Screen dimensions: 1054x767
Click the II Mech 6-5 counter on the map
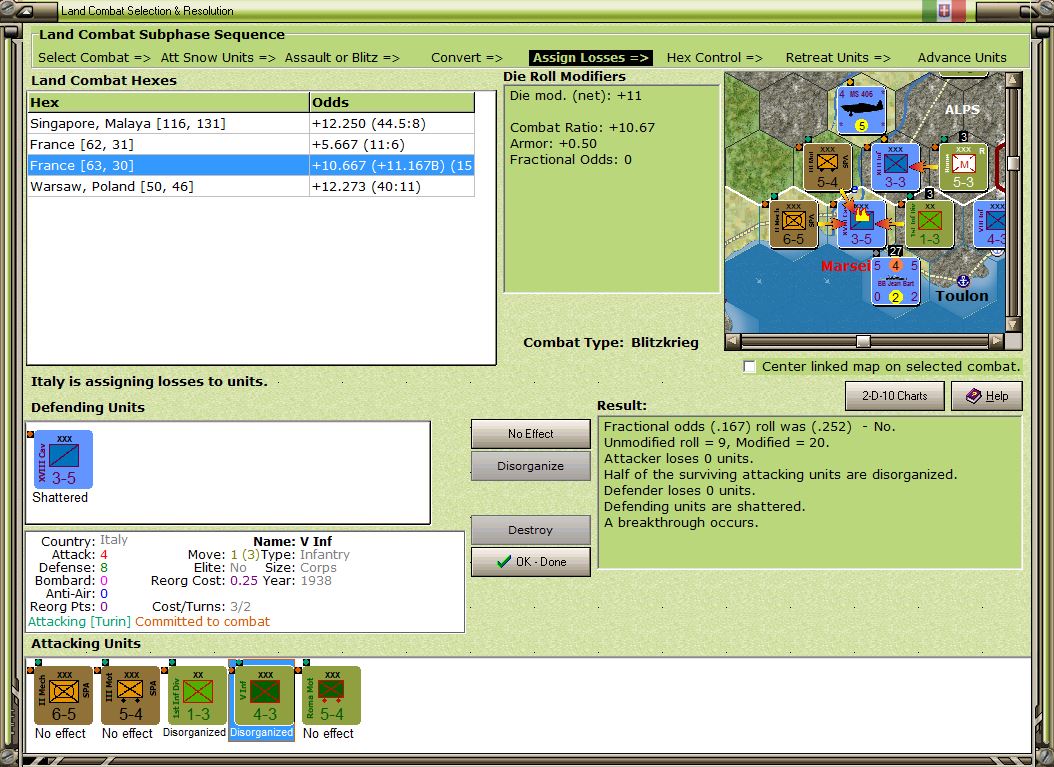[793, 225]
